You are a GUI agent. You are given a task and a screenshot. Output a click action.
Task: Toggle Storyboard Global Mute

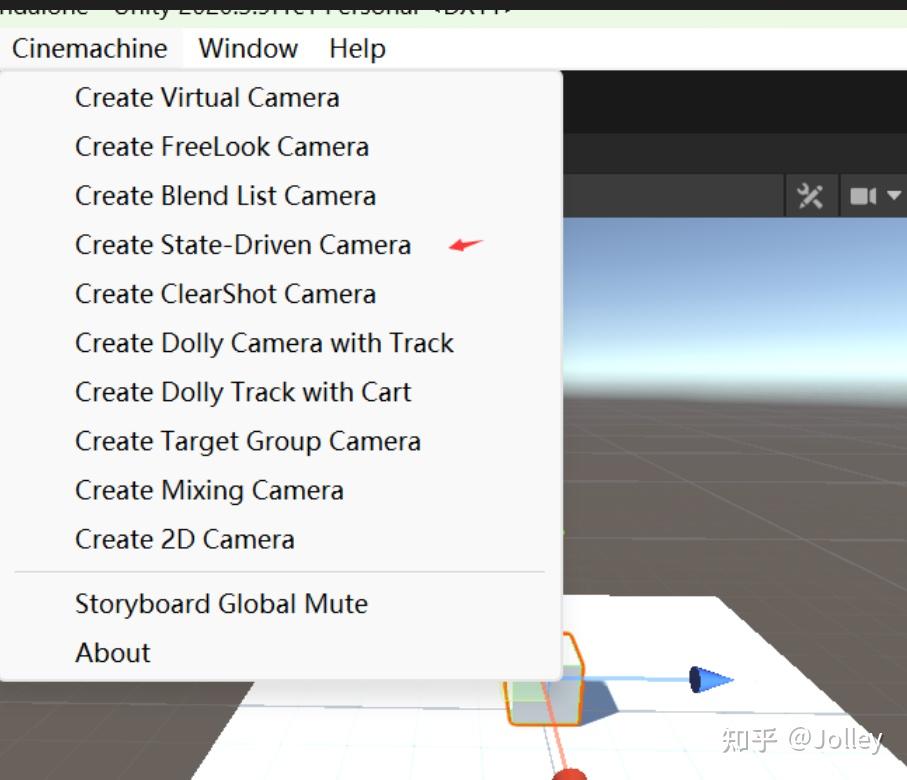point(221,603)
